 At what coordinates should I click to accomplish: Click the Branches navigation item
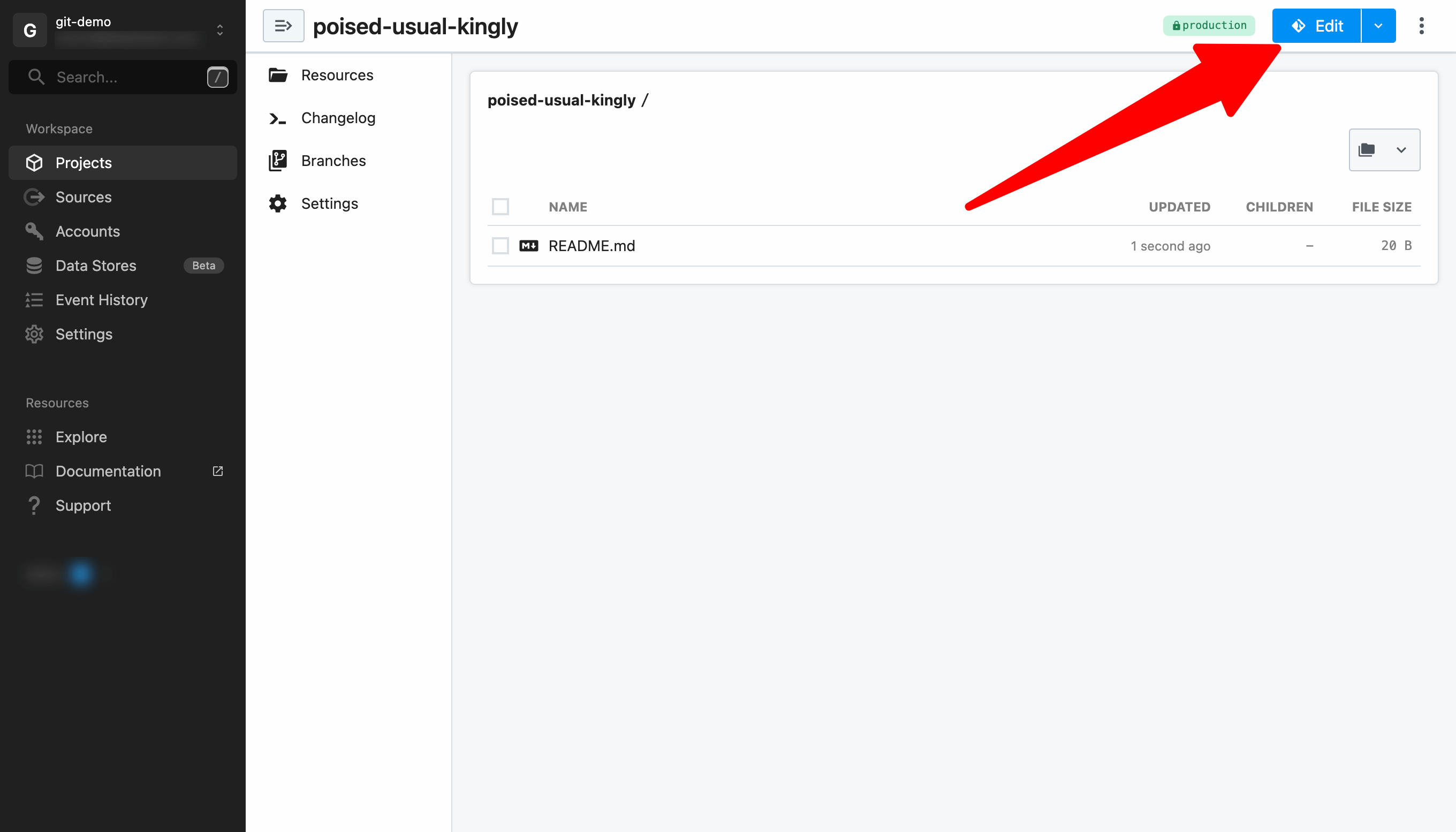click(333, 160)
